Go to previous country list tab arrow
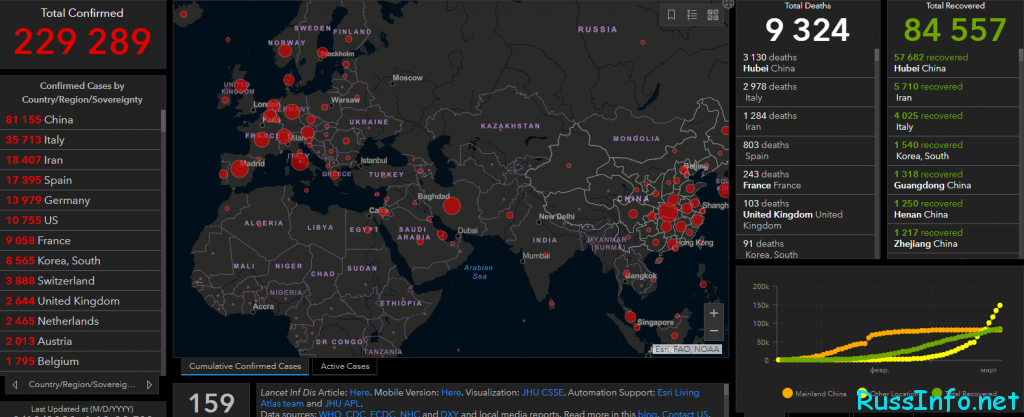The height and width of the screenshot is (417, 1024). coord(15,384)
